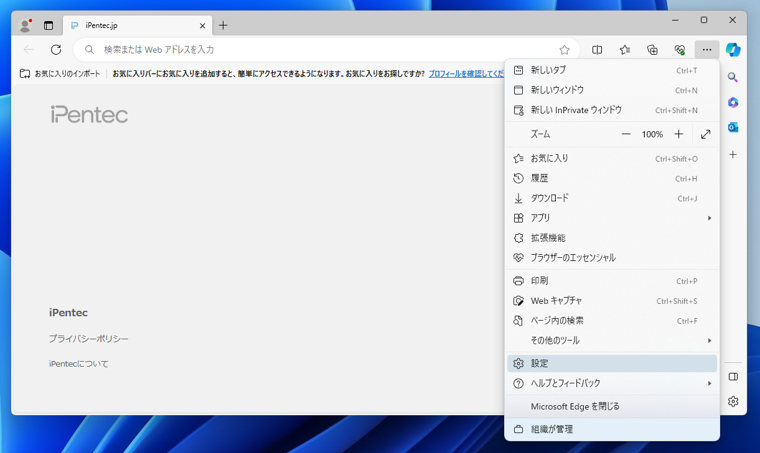760x453 pixels.
Task: Open the Collections toolbar icon
Action: [652, 49]
